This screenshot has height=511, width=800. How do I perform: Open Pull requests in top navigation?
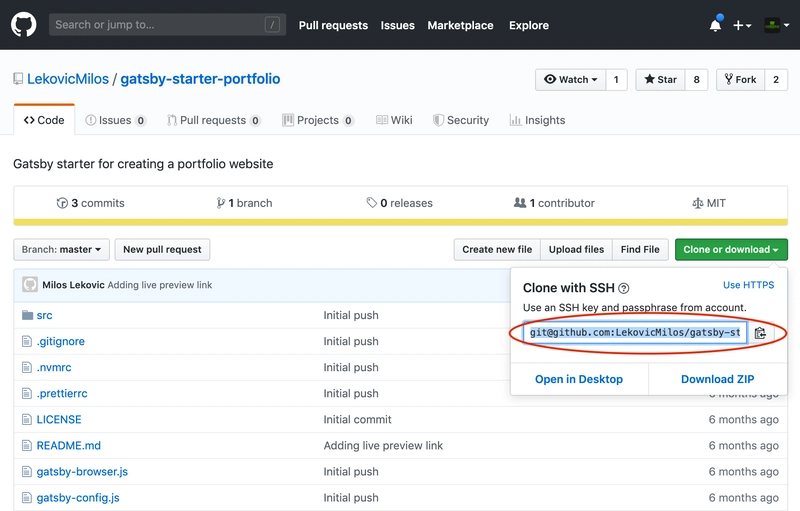333,25
